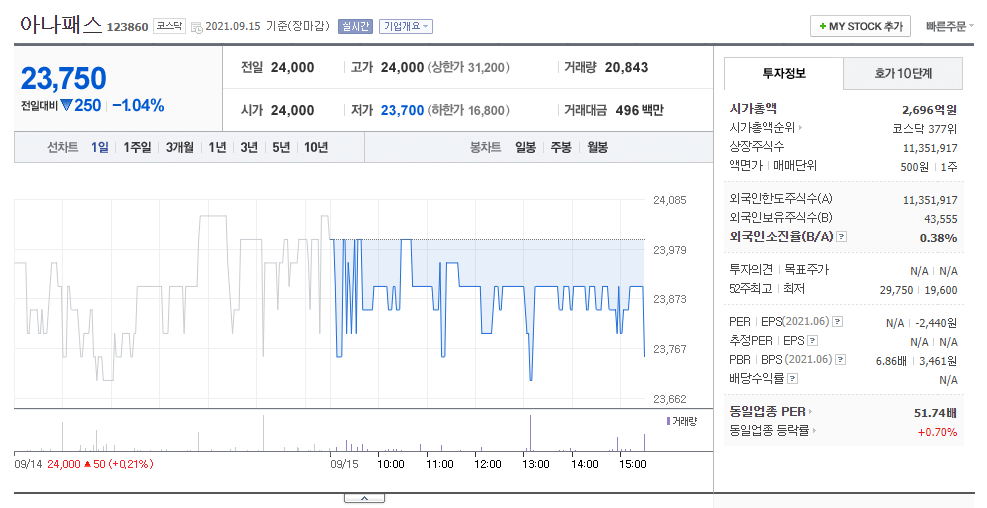Screen dimensions: 987x508
Task: Click the stock code 123860
Action: pyautogui.click(x=128, y=27)
